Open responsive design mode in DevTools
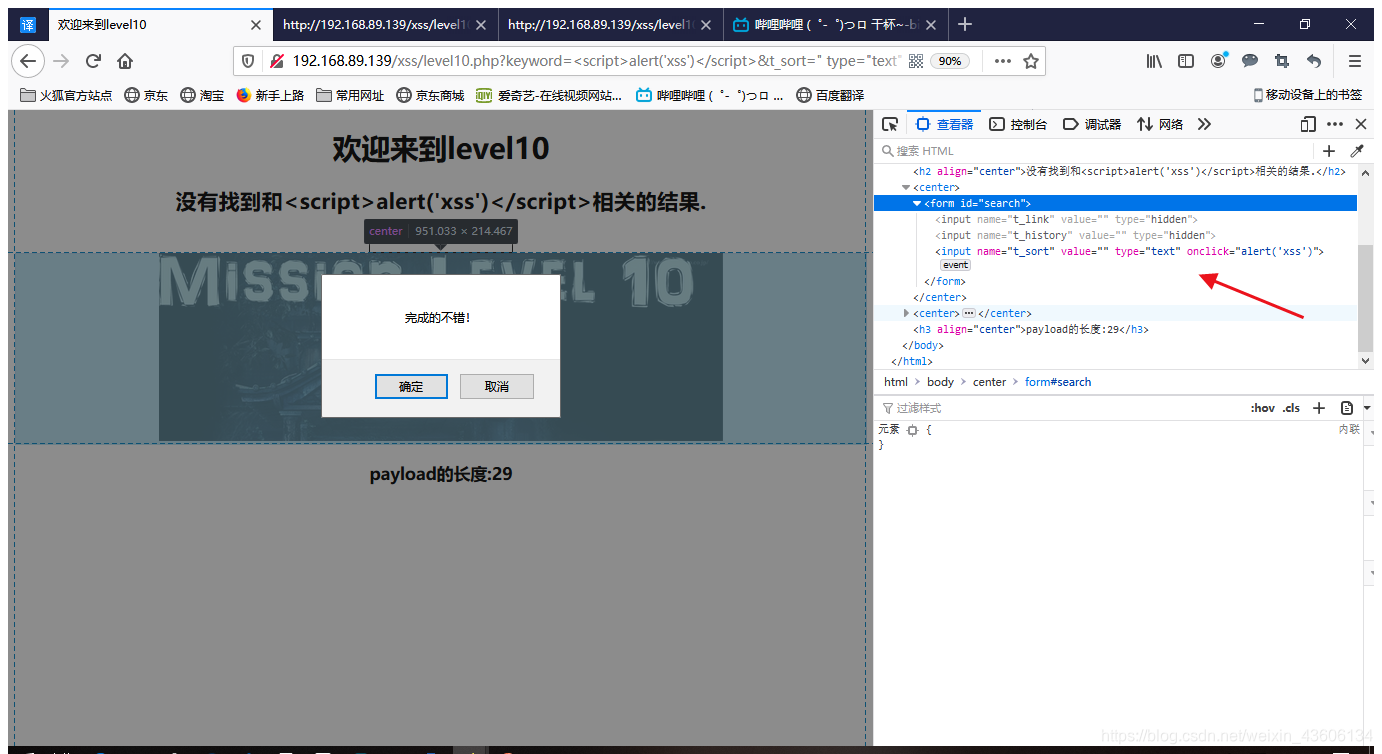The width and height of the screenshot is (1382, 754). (1308, 124)
